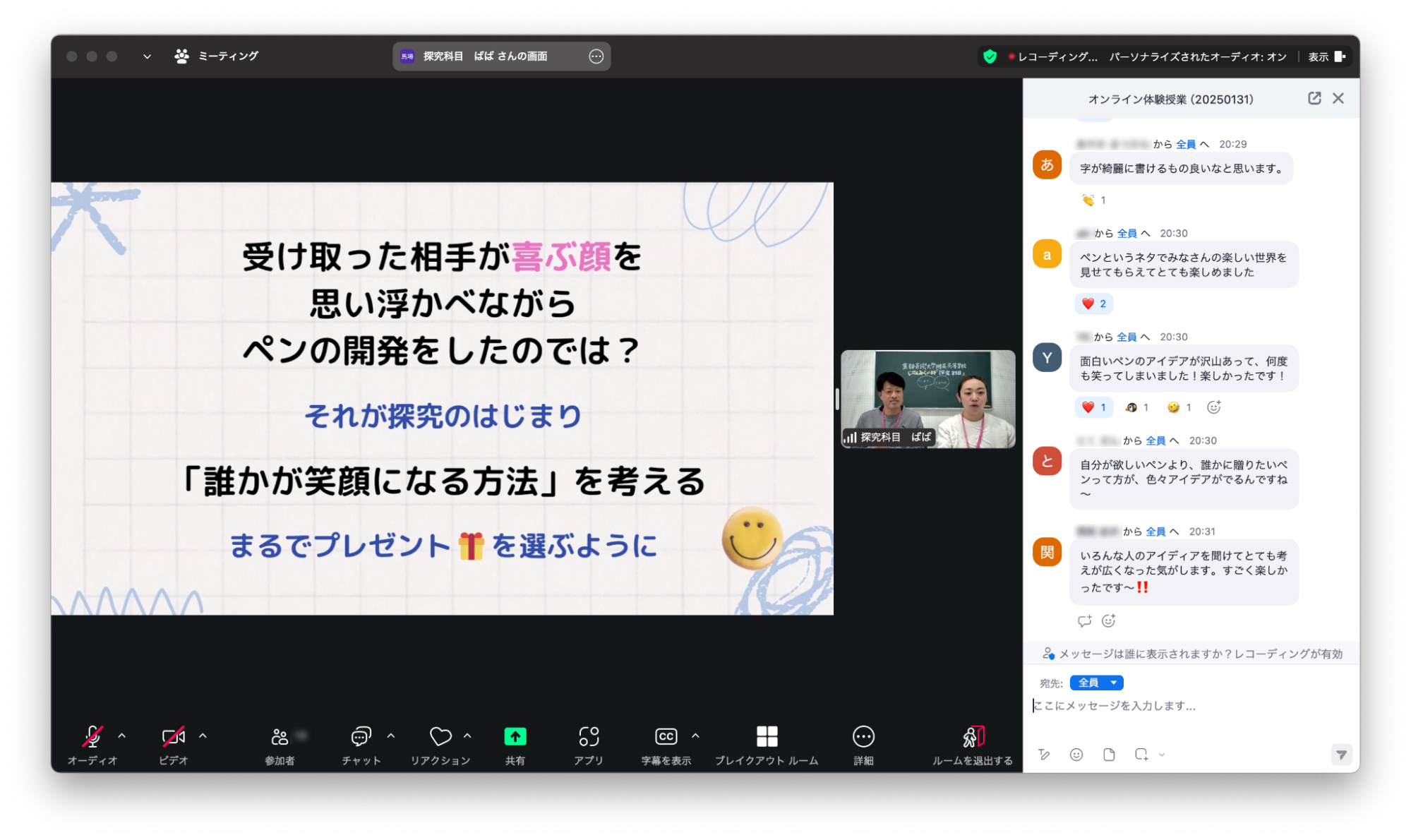Add reaction to the いろんな人のアイディア message

[x=1109, y=621]
